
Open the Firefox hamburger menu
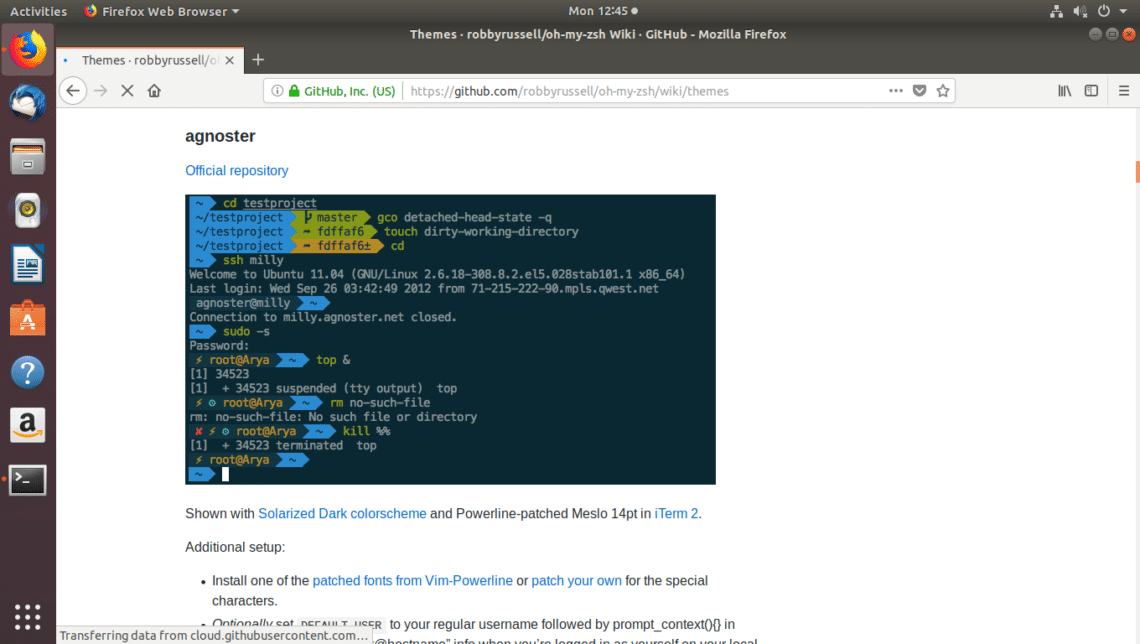pos(1124,91)
